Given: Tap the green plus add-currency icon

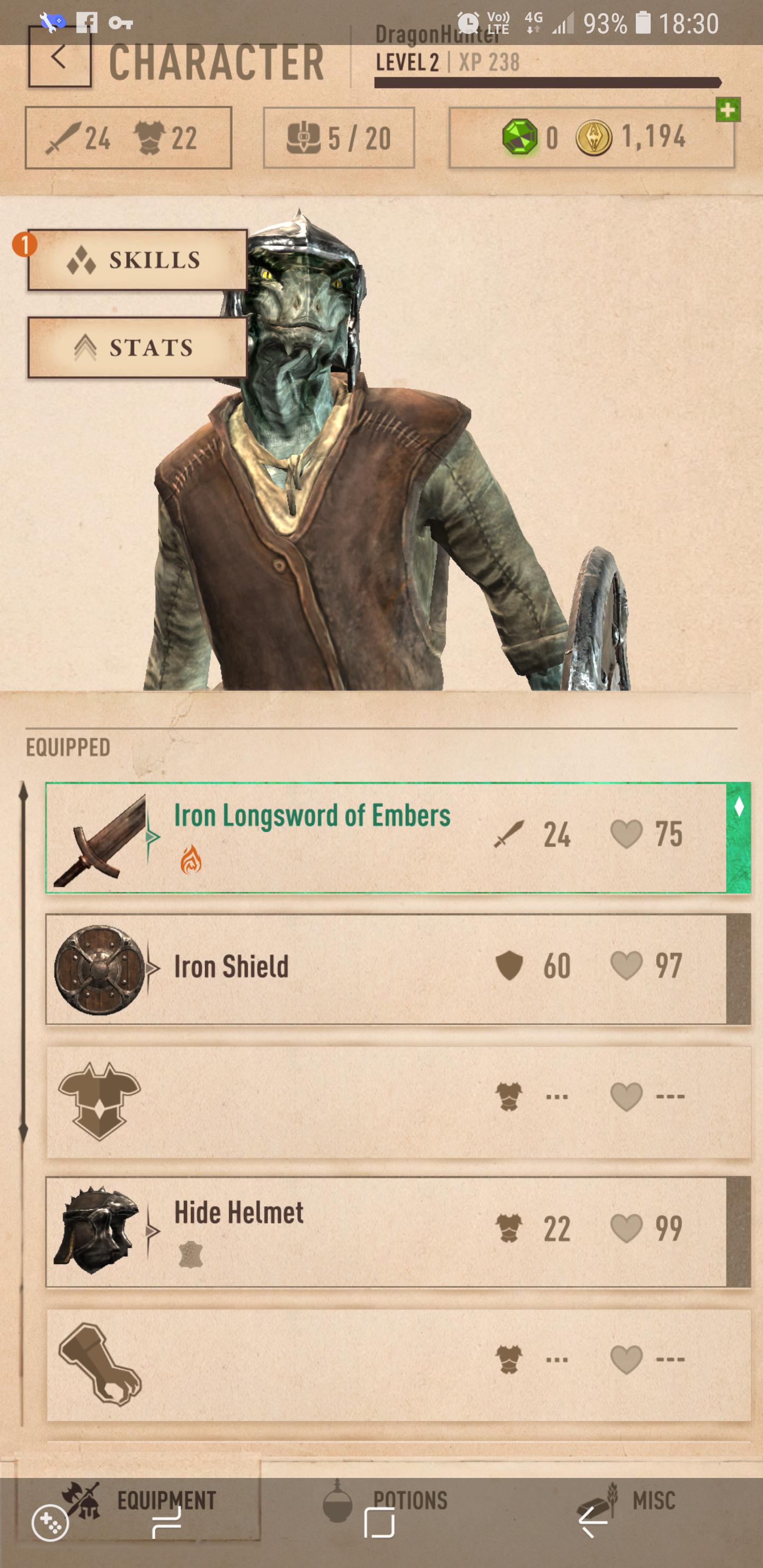Looking at the screenshot, I should click(x=727, y=110).
